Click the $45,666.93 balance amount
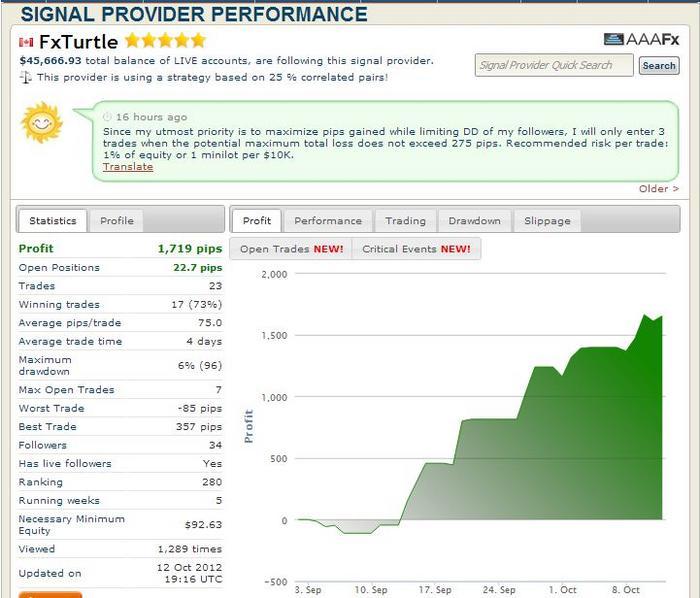Image resolution: width=700 pixels, height=598 pixels. (x=50, y=61)
